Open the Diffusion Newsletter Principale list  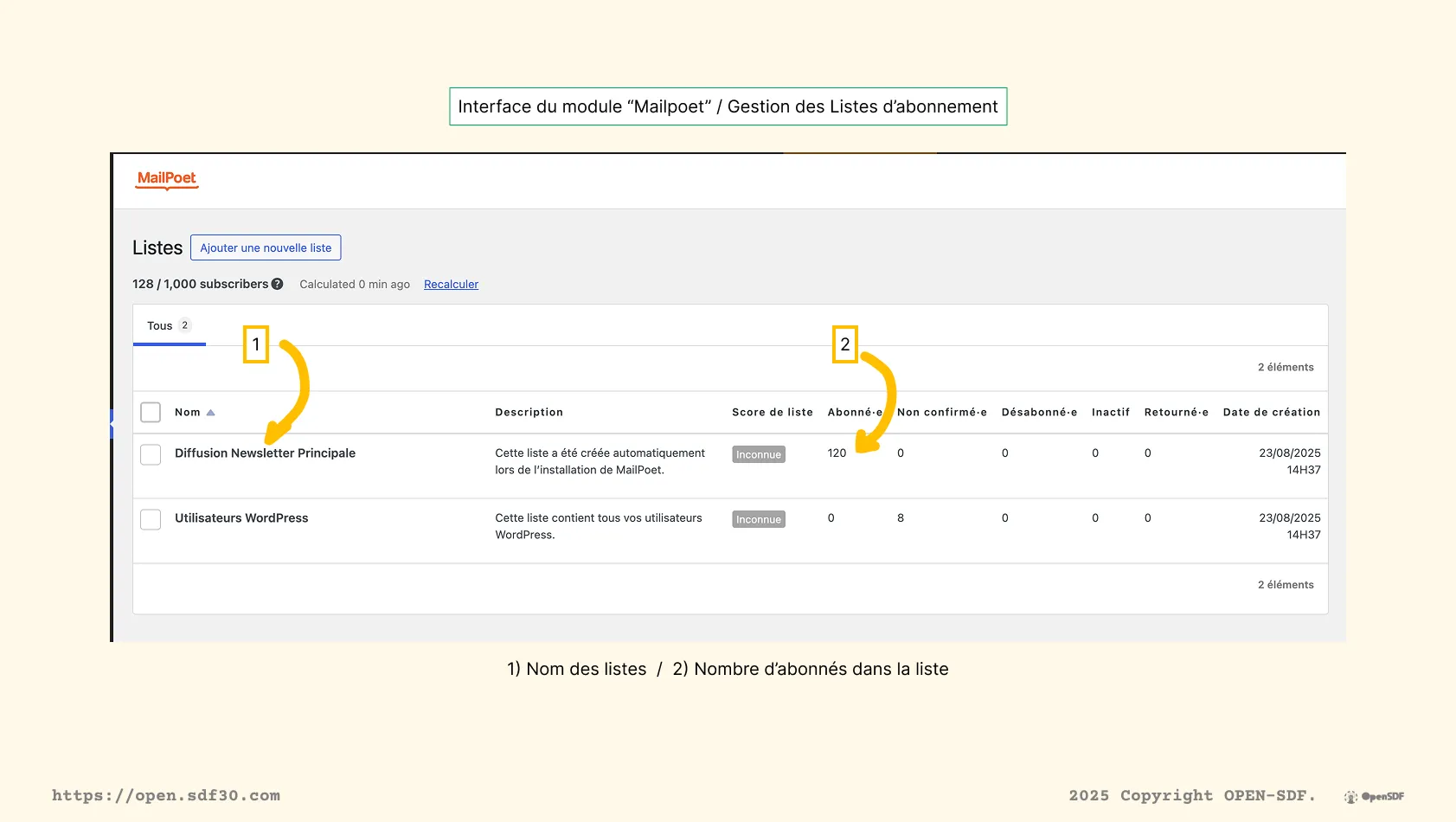pyautogui.click(x=265, y=453)
